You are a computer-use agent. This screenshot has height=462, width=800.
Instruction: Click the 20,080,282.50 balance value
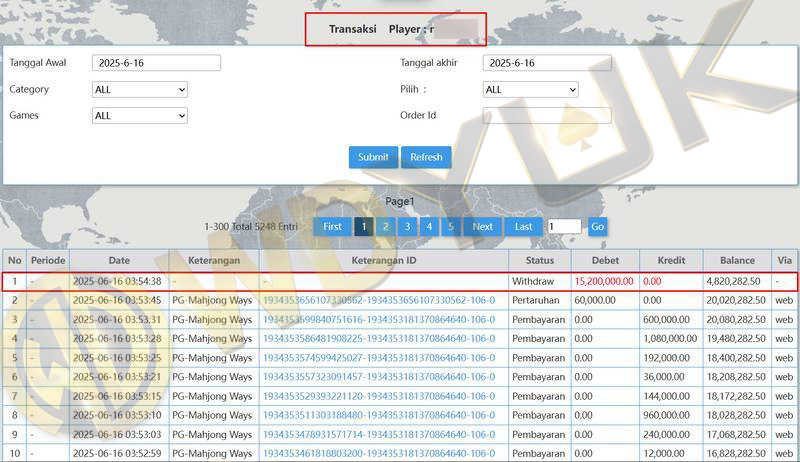(736, 320)
